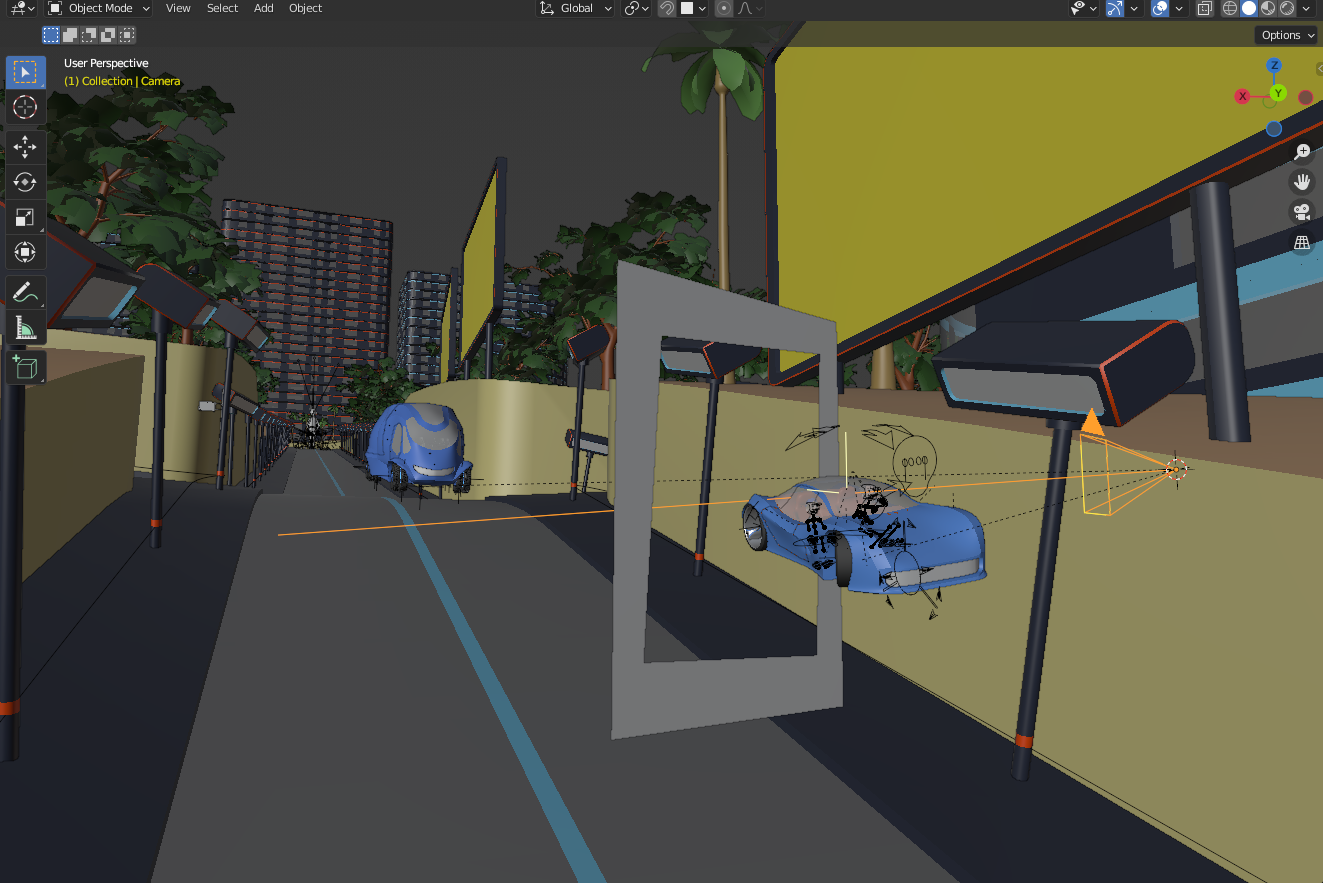Switch to wireframe viewport shading

pos(1230,8)
